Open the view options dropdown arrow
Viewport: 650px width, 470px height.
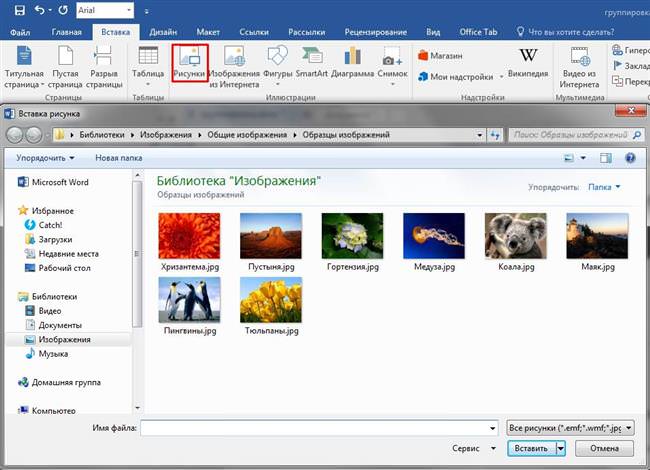pos(583,158)
